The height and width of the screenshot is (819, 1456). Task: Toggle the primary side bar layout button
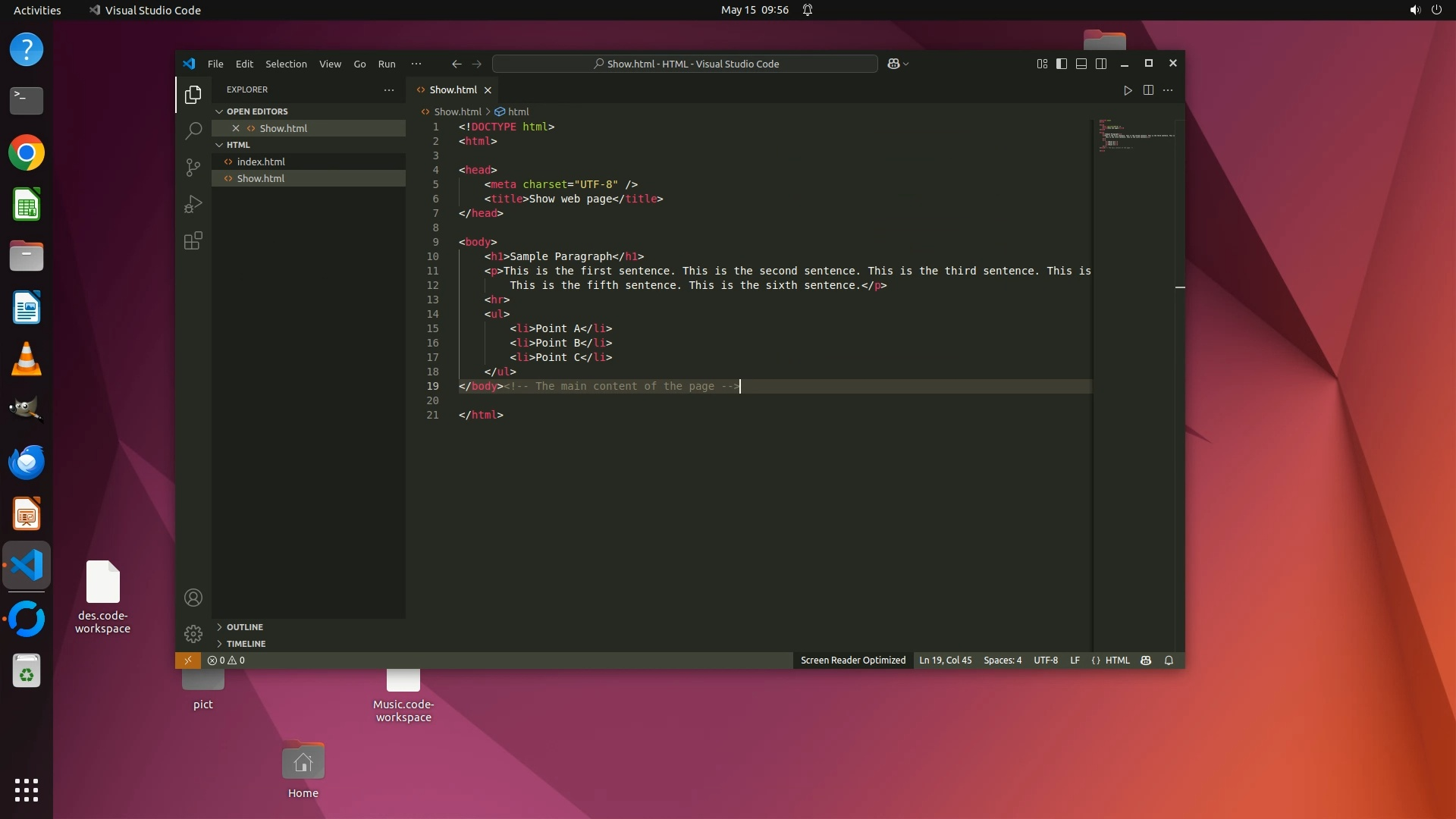1062,64
